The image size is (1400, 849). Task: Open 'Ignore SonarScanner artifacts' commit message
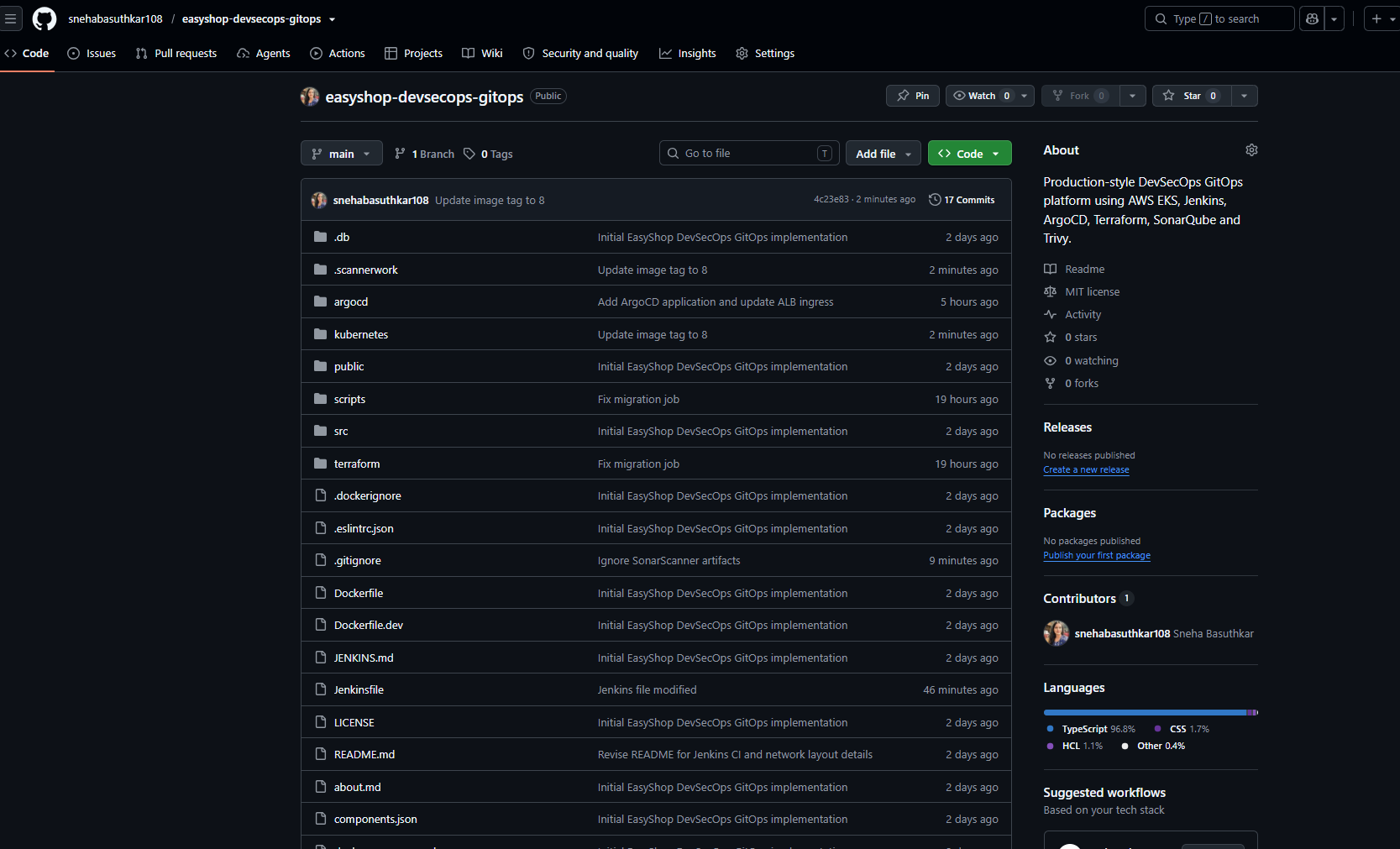click(x=669, y=560)
